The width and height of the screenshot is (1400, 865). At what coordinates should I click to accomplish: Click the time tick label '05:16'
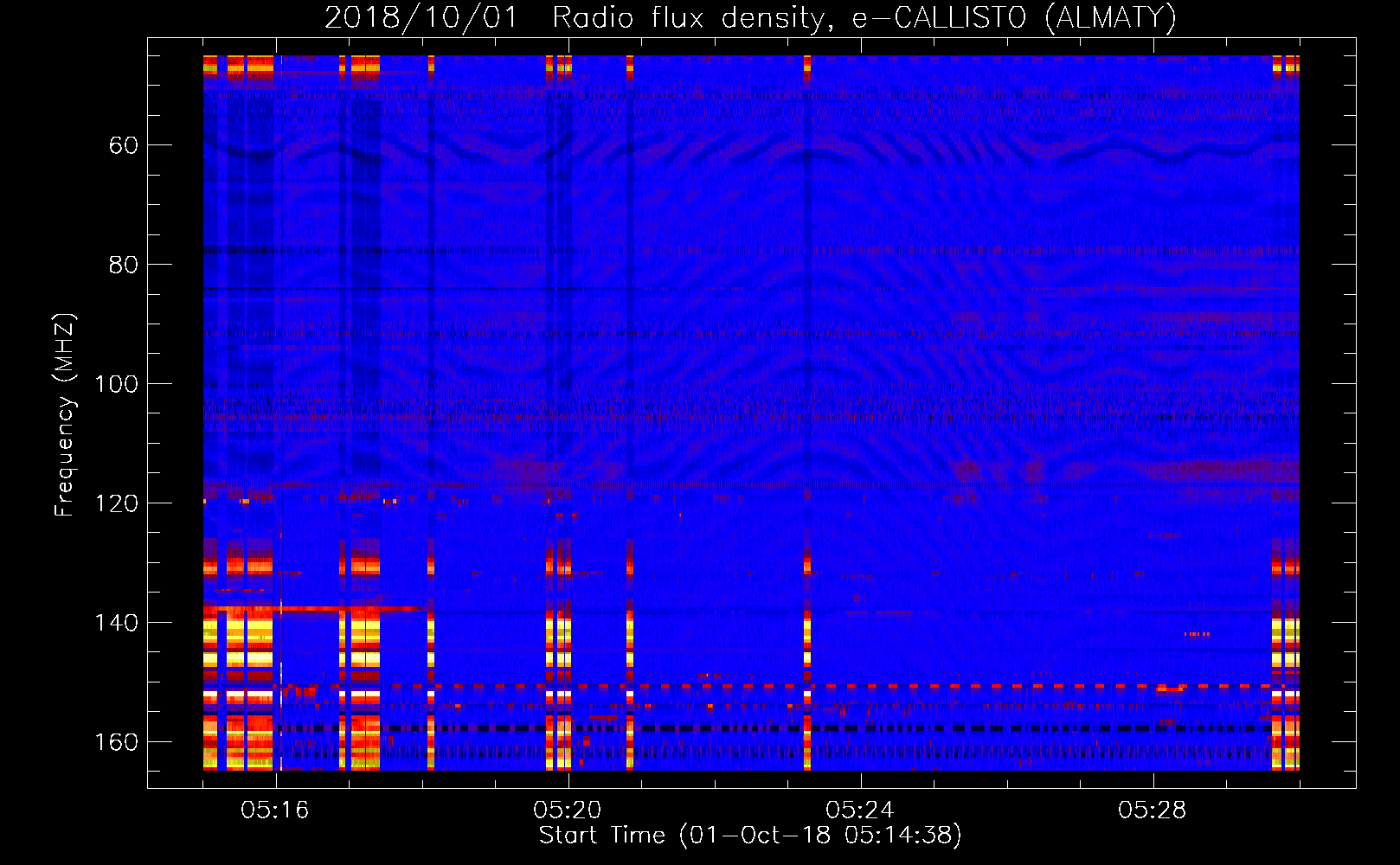[275, 811]
